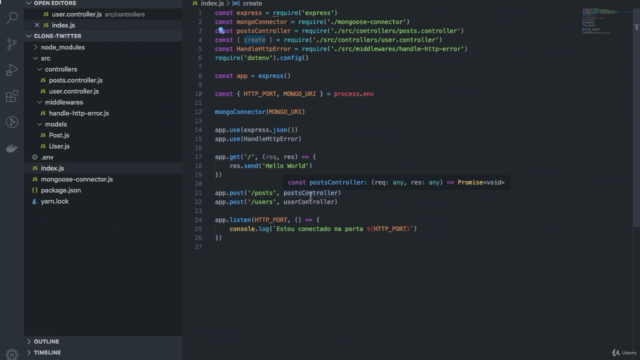Viewport: 640px width, 360px height.
Task: Open handle-http-error.js file
Action: tap(79, 113)
